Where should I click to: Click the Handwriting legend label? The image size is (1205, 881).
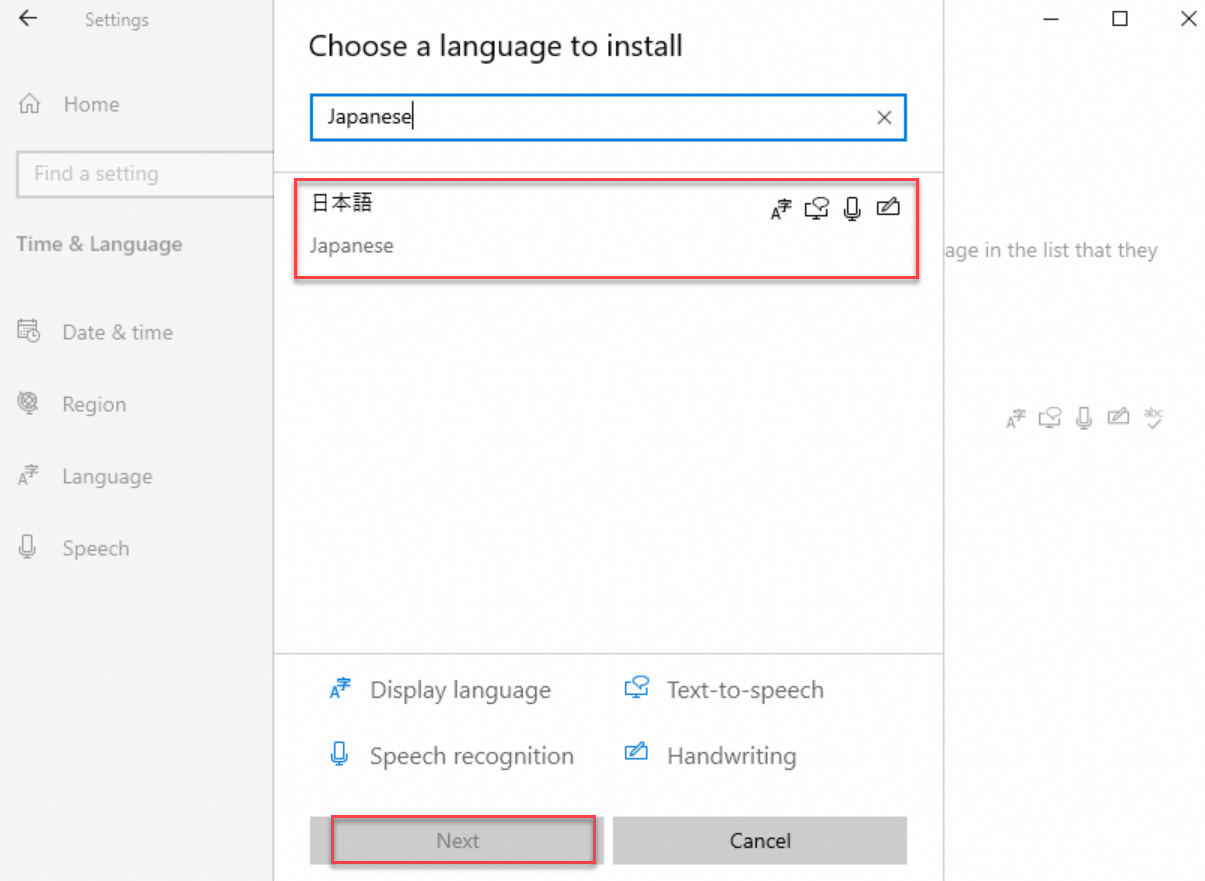[732, 756]
